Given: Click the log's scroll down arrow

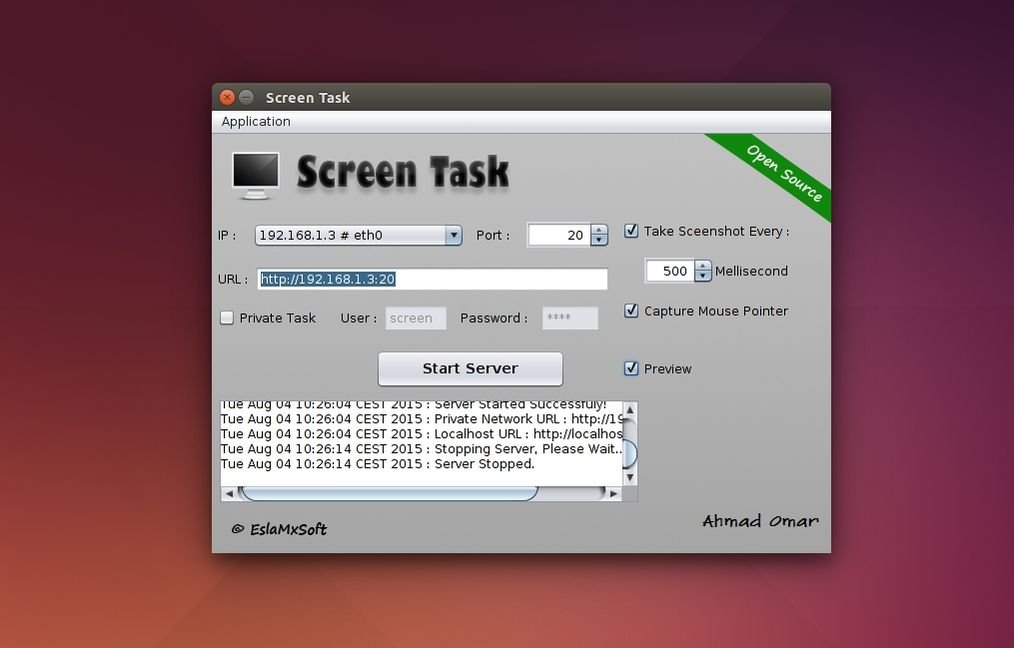Looking at the screenshot, I should pyautogui.click(x=629, y=478).
